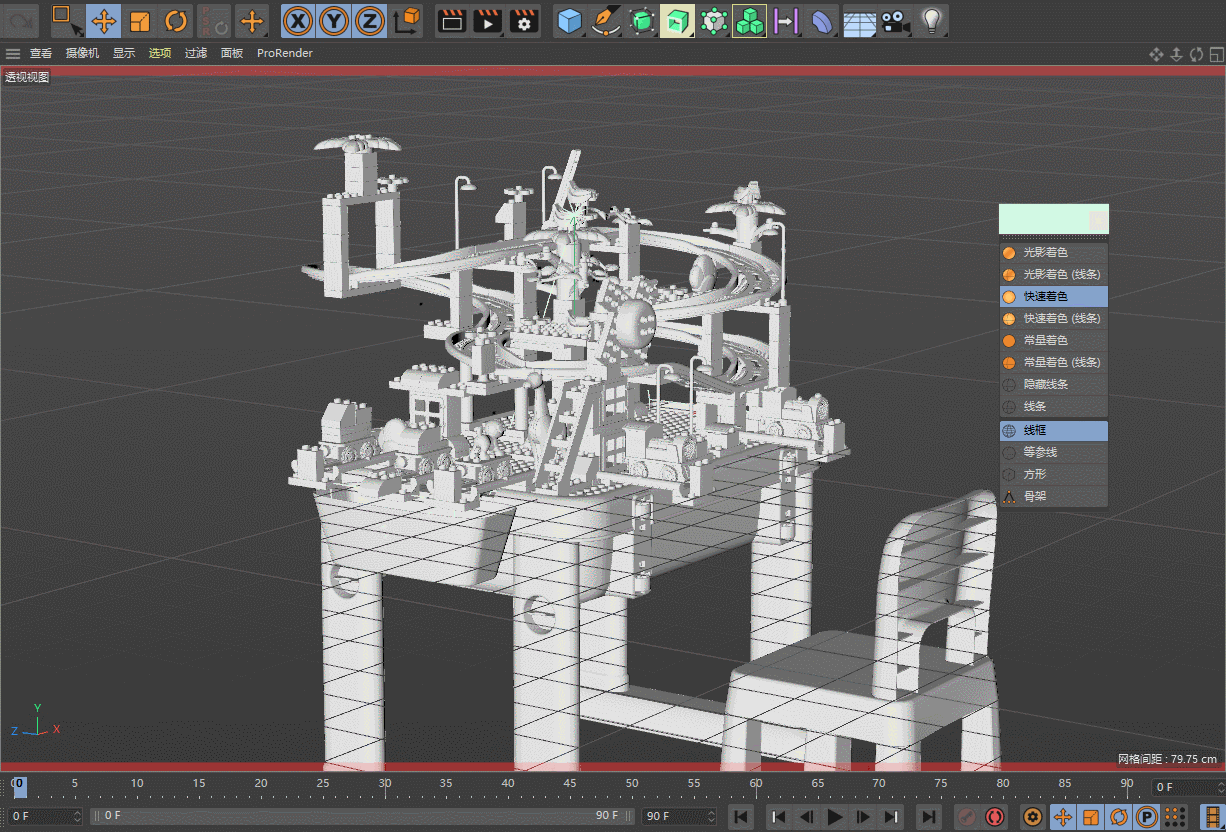Toggle autokeying red circle button
Screen dimensions: 1226x832
pyautogui.click(x=995, y=817)
